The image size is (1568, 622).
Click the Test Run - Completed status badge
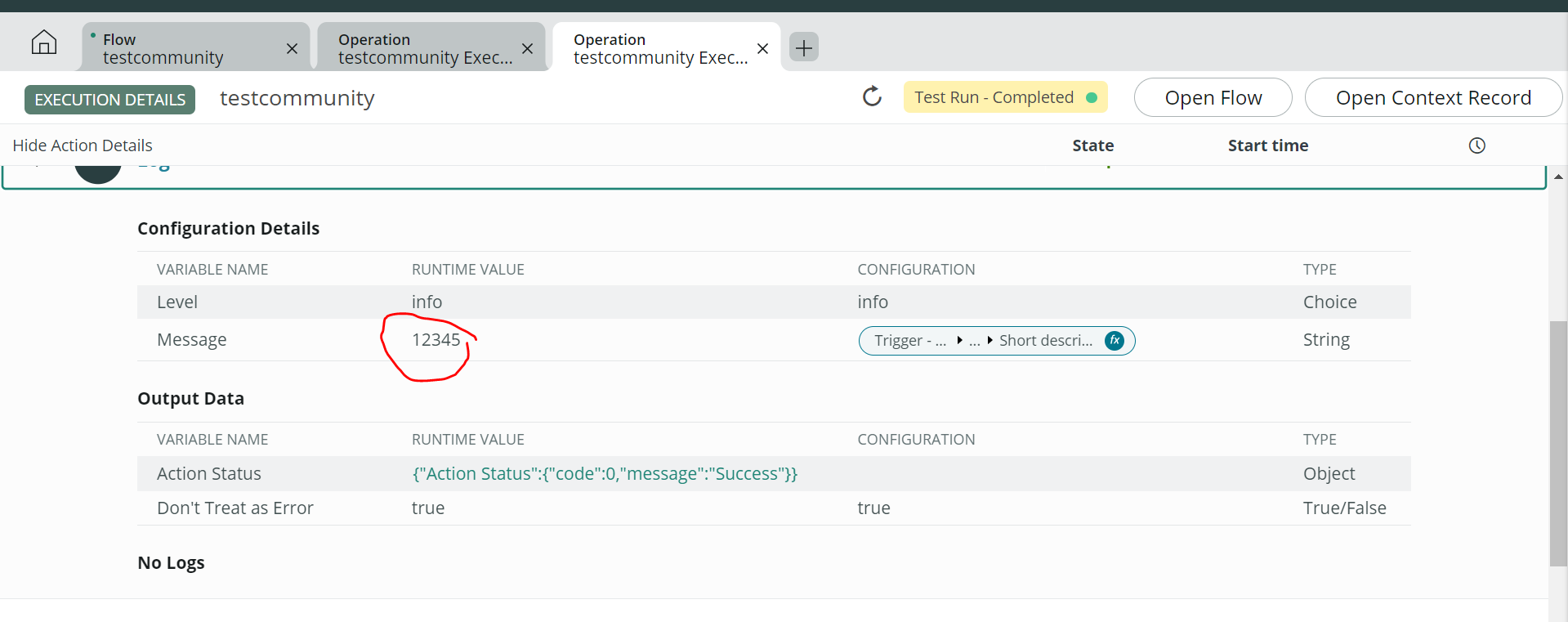tap(1005, 97)
